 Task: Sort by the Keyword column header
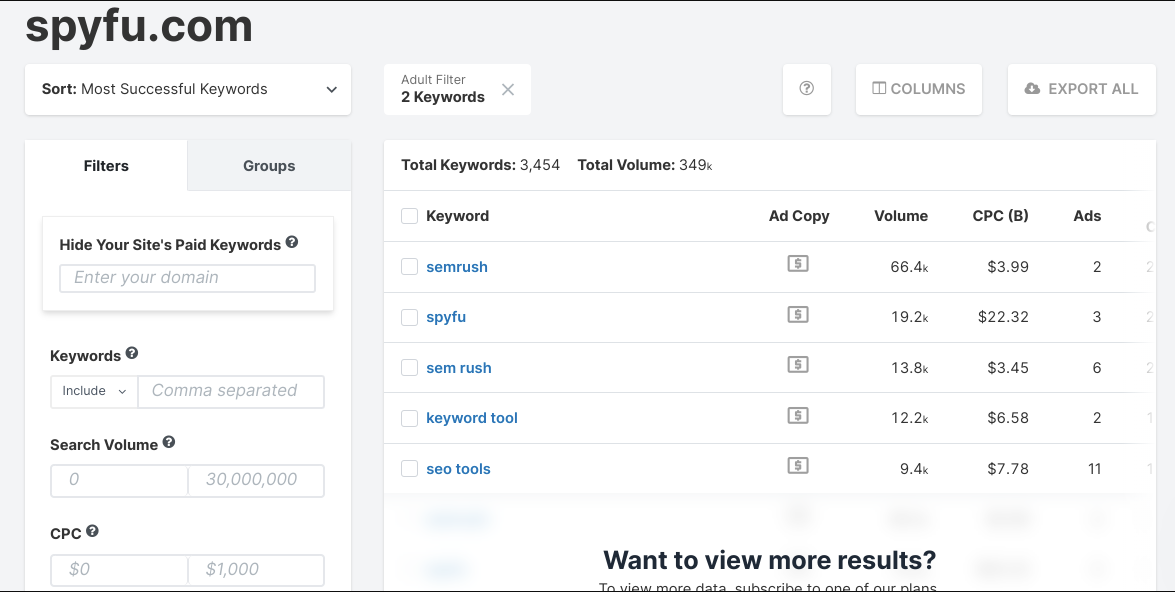(x=458, y=216)
